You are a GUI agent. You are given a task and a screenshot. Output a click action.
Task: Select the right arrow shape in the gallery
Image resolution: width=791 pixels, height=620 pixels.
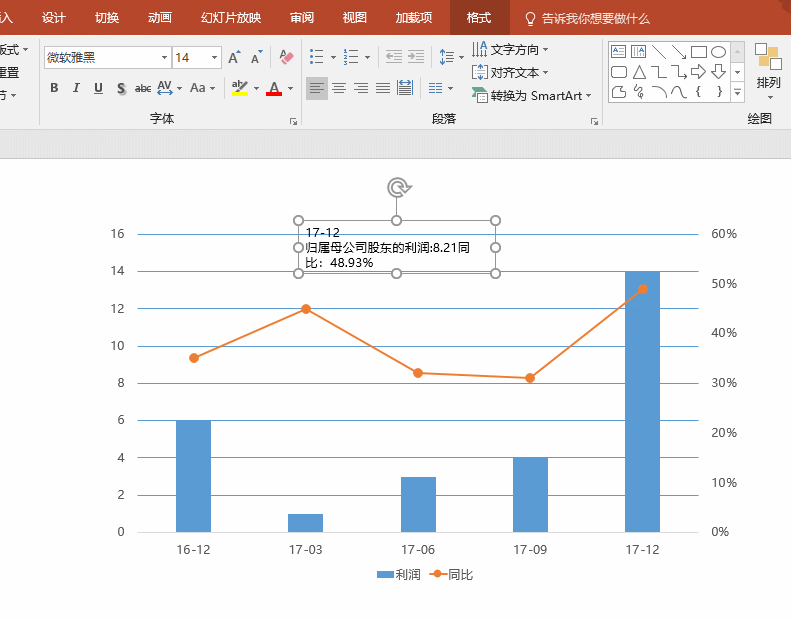pos(699,71)
